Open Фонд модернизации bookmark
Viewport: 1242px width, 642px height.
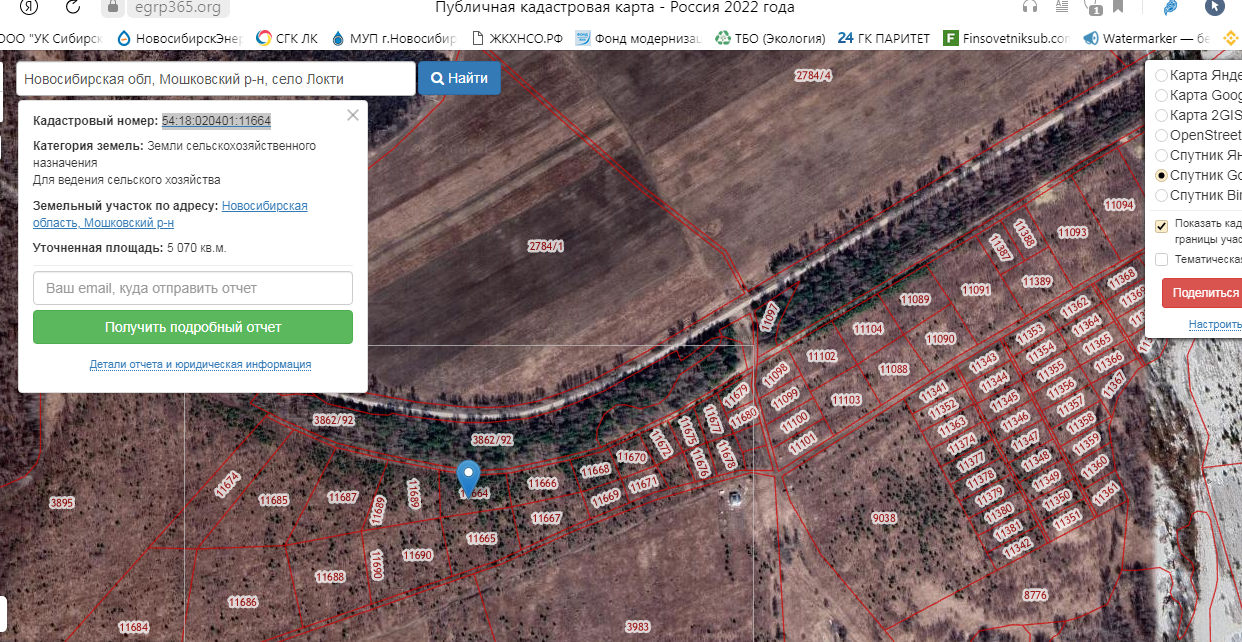point(636,39)
